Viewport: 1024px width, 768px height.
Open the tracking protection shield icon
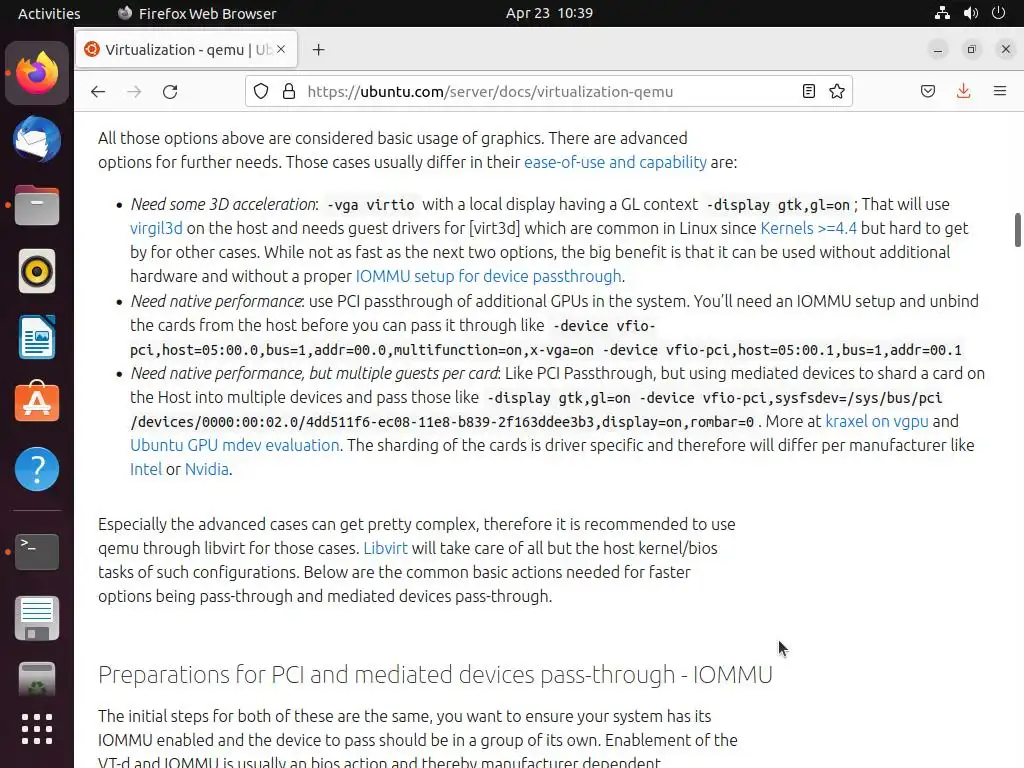pyautogui.click(x=261, y=91)
